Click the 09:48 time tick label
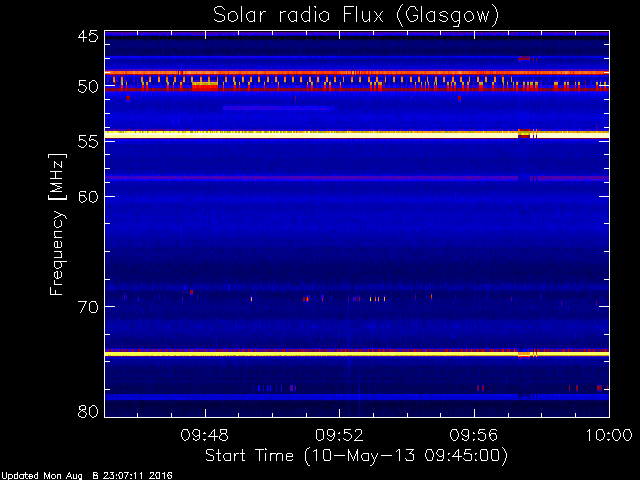 tap(204, 435)
